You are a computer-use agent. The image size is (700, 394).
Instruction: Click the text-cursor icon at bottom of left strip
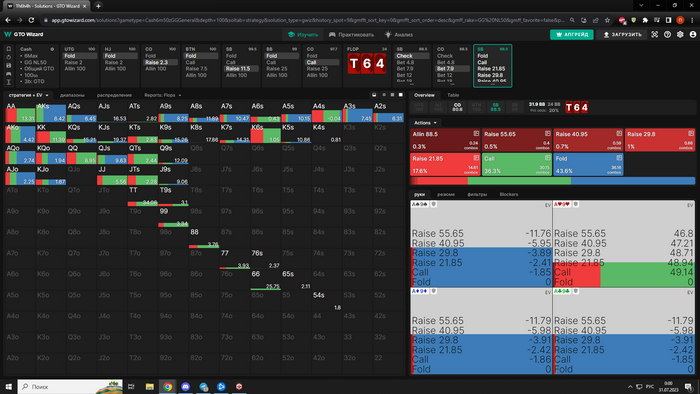[8, 82]
